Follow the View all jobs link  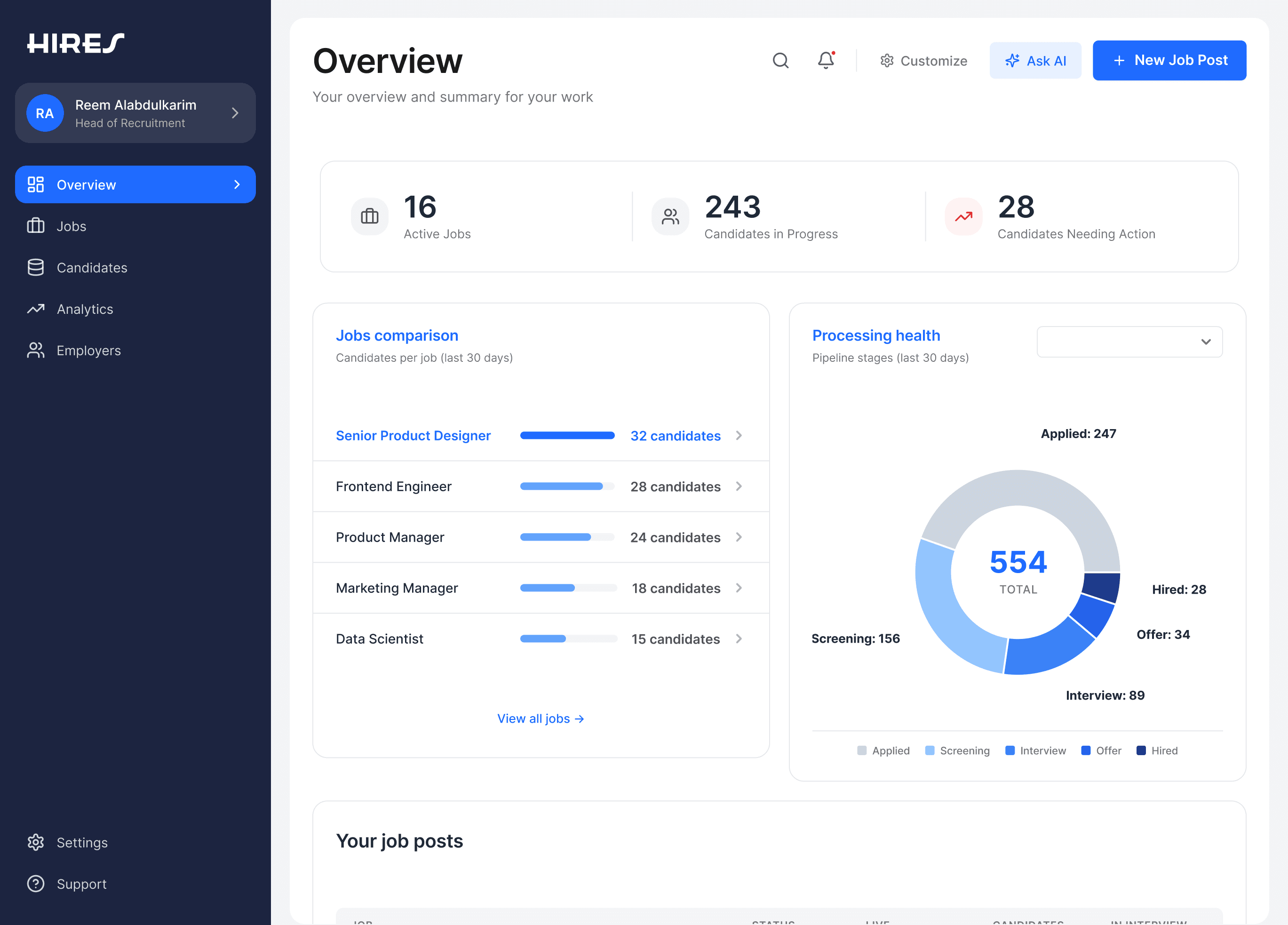click(540, 719)
